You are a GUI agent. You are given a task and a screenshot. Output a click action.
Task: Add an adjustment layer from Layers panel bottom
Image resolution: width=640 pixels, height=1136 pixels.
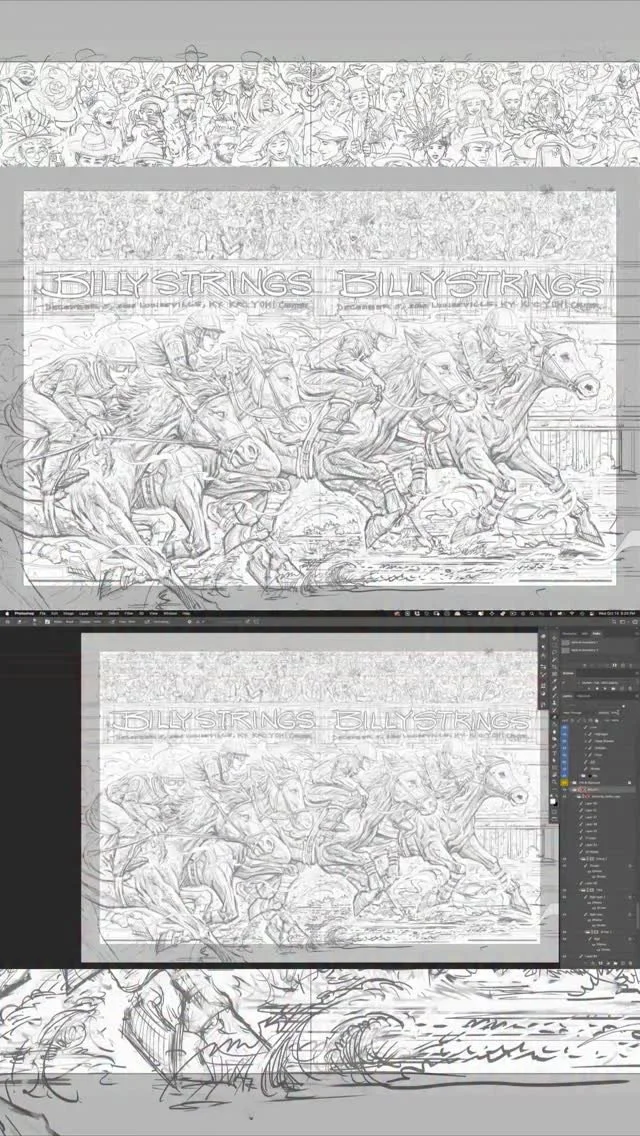(608, 964)
